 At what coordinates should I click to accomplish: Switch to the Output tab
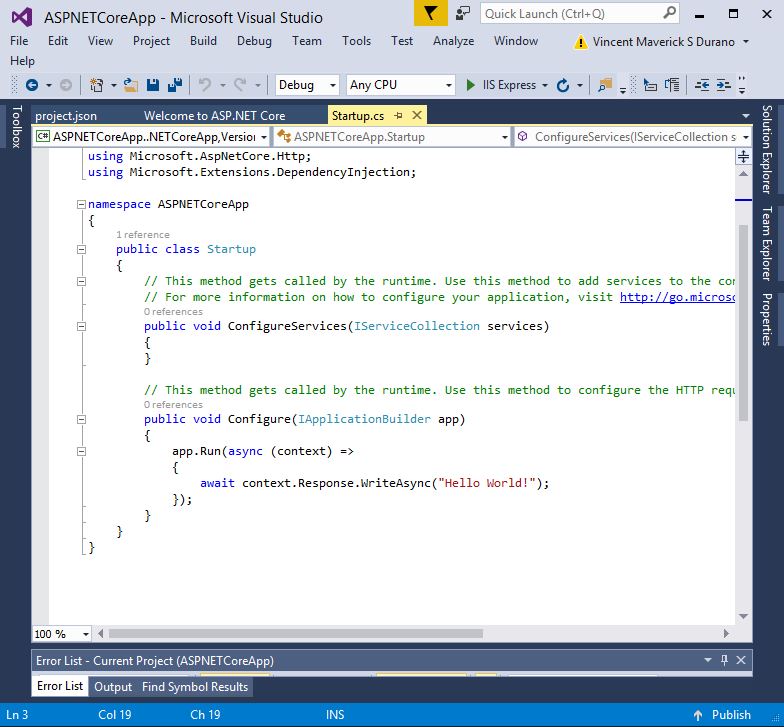(113, 687)
